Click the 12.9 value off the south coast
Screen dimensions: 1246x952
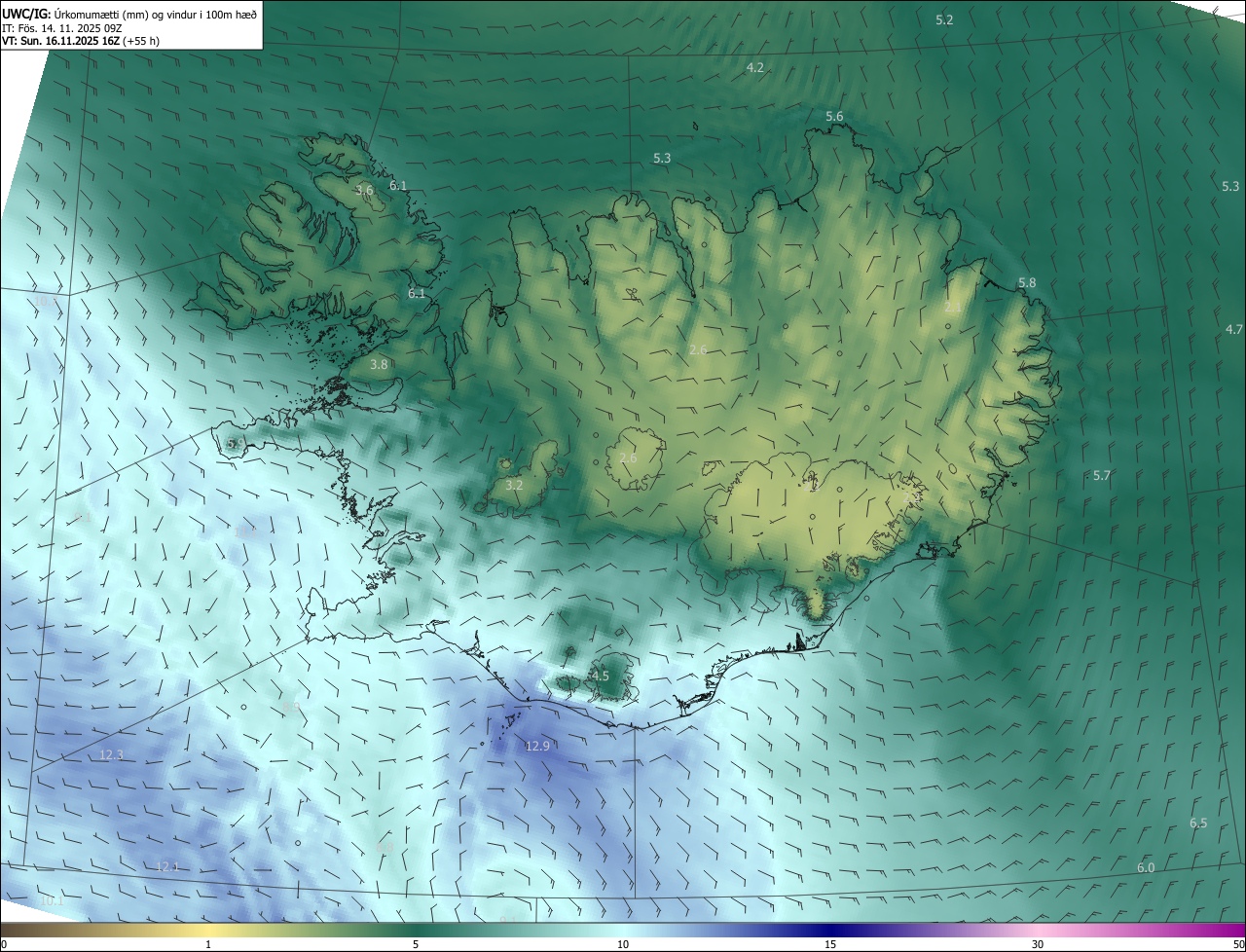click(x=537, y=747)
